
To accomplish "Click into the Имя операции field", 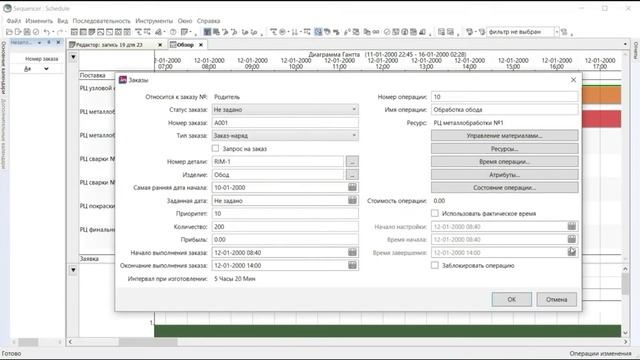I will [x=504, y=109].
